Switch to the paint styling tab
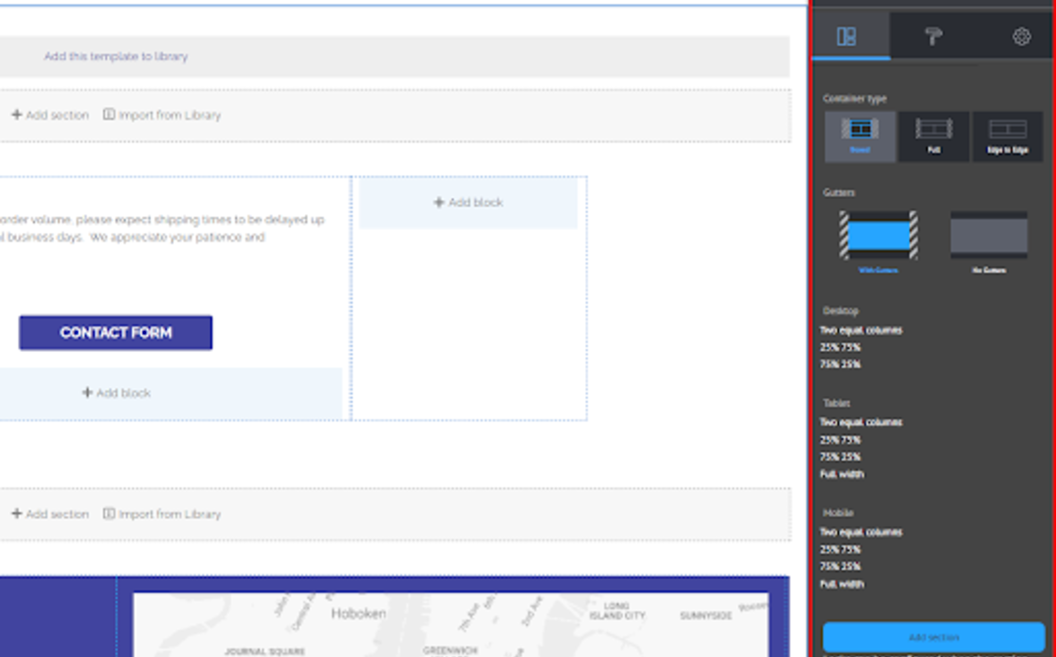Viewport: 1056px width, 657px height. coord(935,36)
